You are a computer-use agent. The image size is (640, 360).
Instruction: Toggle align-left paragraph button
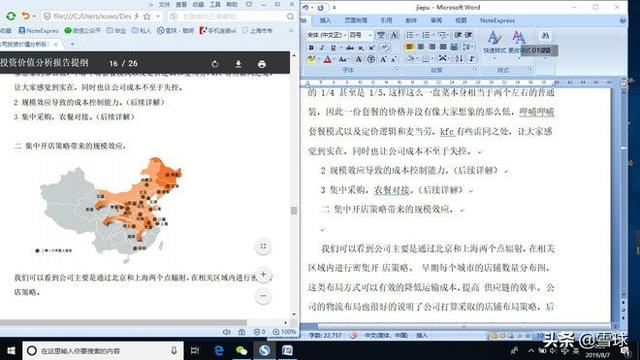coord(409,47)
